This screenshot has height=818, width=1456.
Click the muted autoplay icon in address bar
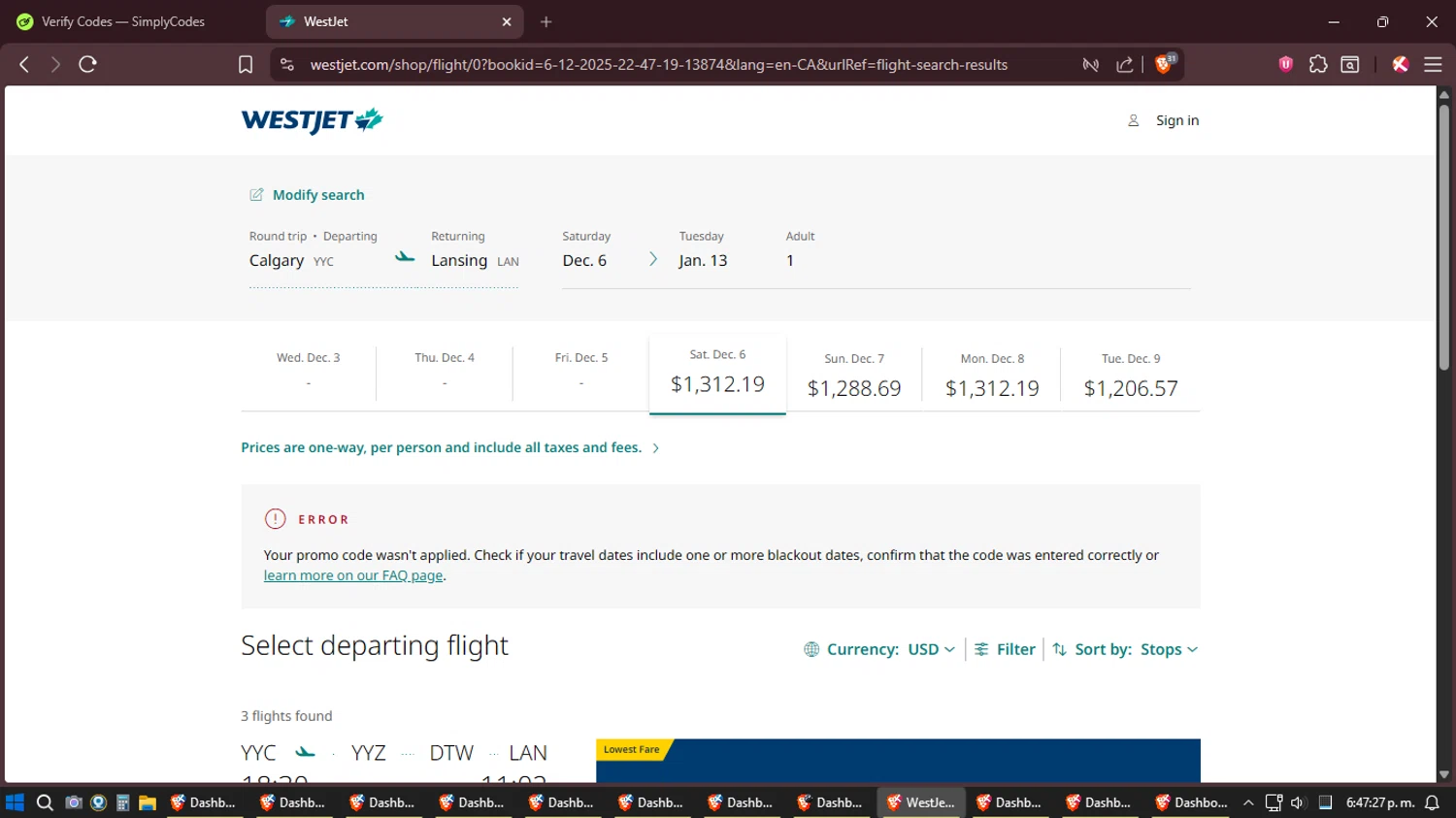click(1091, 65)
